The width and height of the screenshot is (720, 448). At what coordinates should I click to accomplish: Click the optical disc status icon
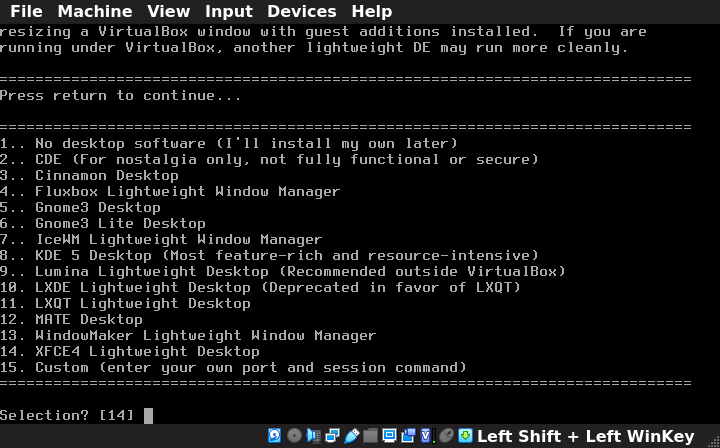pyautogui.click(x=294, y=435)
